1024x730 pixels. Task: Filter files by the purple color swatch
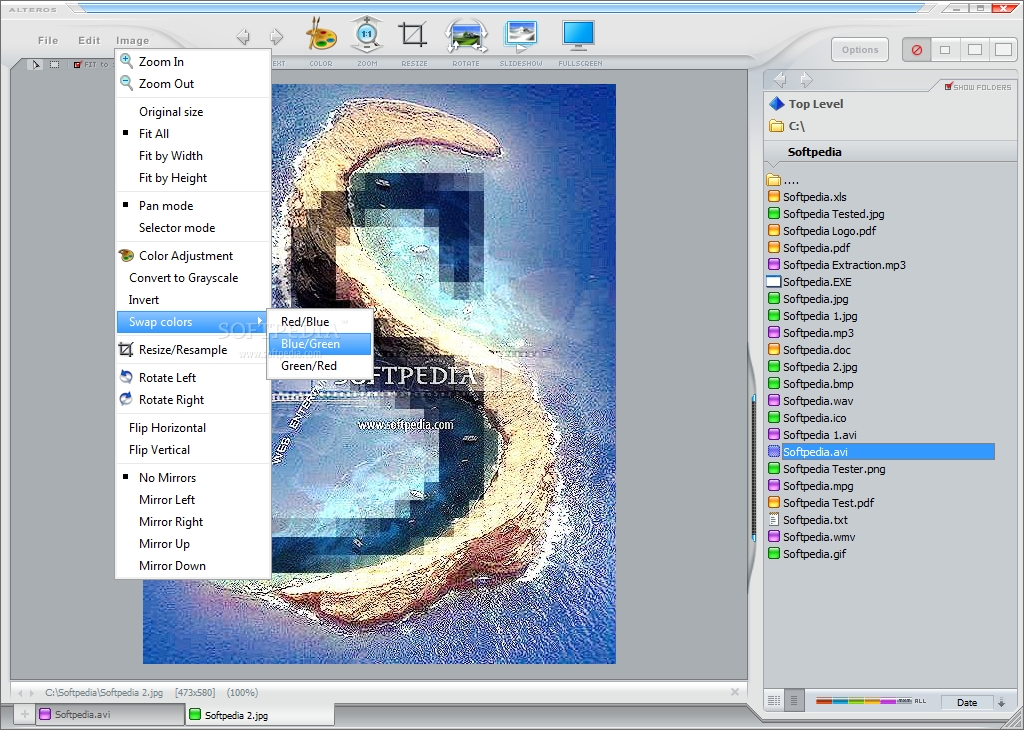tap(888, 701)
